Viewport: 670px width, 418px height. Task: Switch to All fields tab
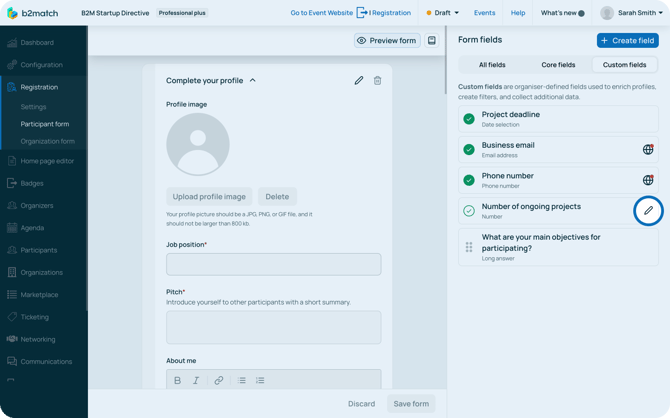coord(492,65)
